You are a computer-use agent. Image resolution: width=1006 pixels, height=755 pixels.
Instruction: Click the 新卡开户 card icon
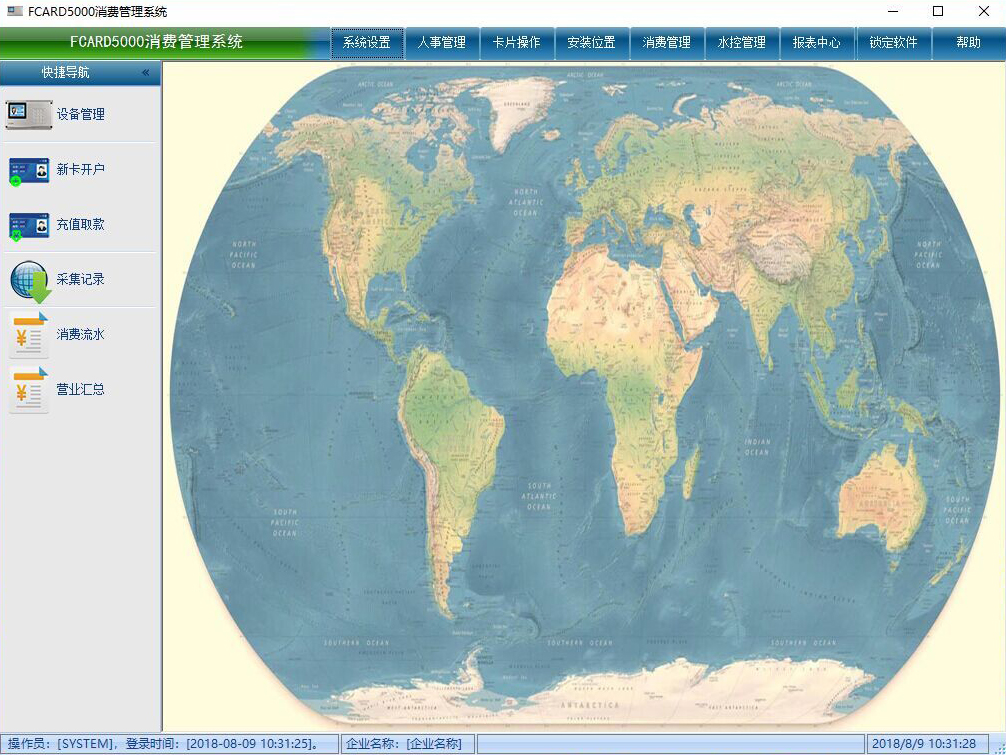(x=28, y=170)
